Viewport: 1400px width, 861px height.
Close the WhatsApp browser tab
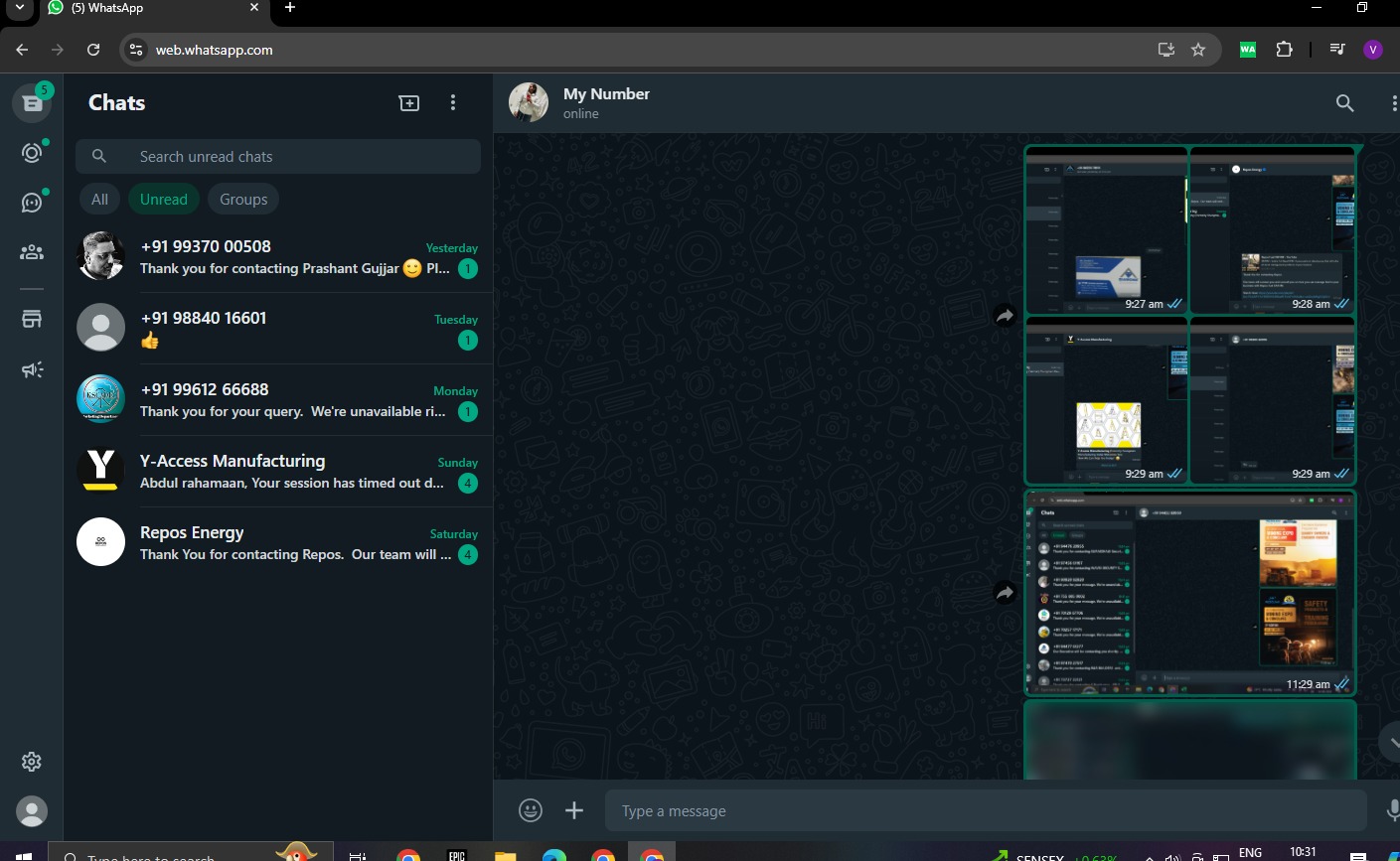[x=254, y=7]
